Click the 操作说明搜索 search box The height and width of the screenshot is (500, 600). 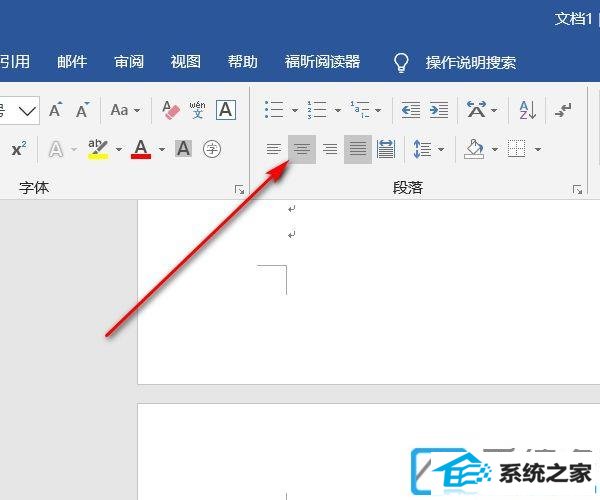(471, 62)
